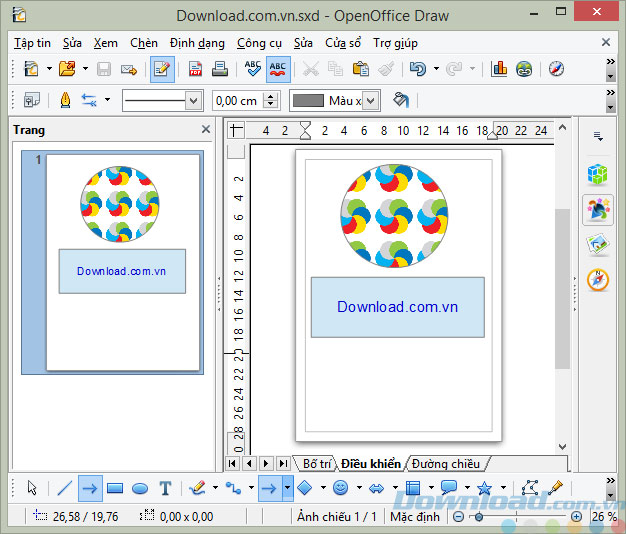This screenshot has width=626, height=534.
Task: Export directly as PDF icon
Action: click(x=195, y=69)
